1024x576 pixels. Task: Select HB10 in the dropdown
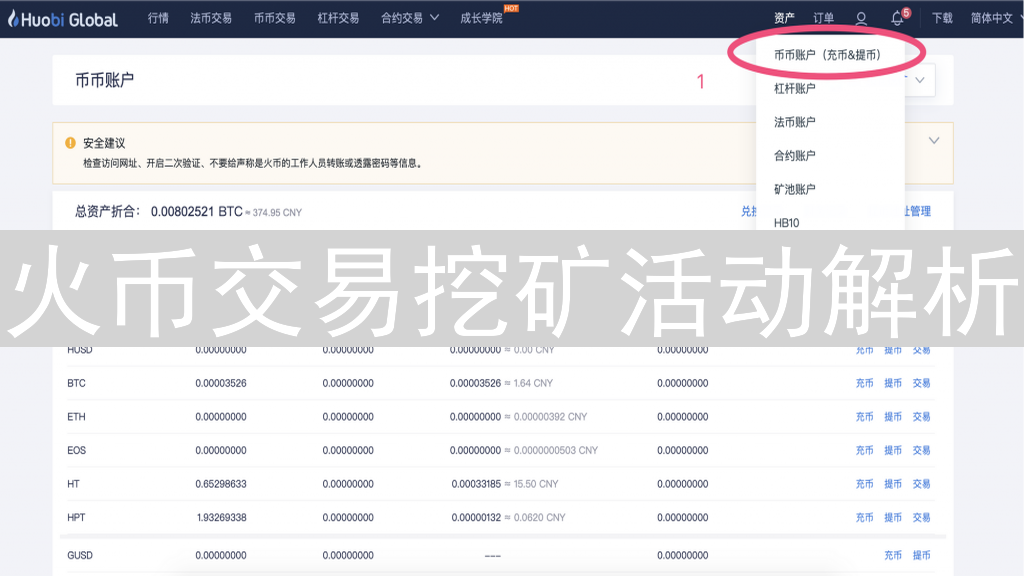786,223
